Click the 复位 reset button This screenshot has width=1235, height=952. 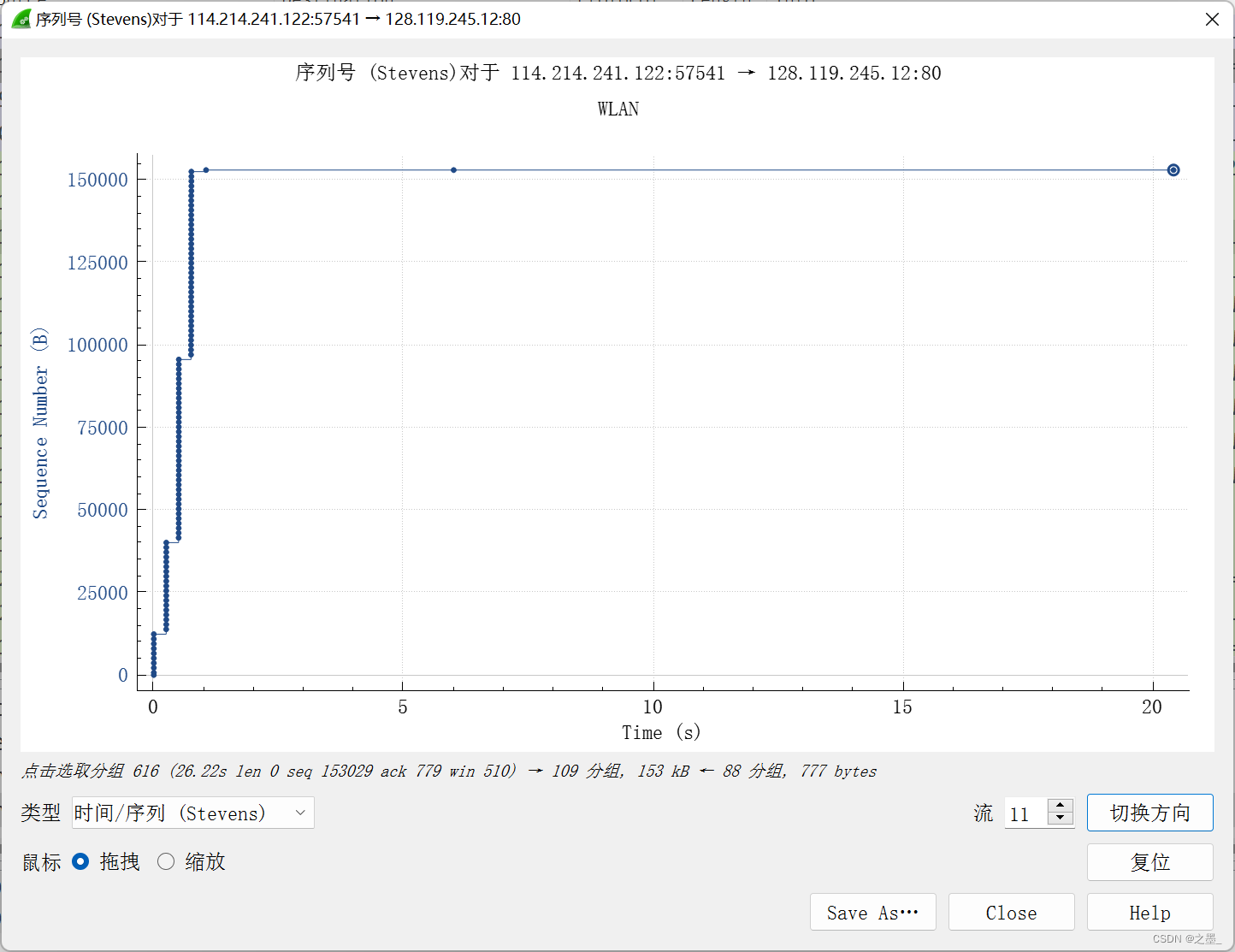pyautogui.click(x=1150, y=862)
